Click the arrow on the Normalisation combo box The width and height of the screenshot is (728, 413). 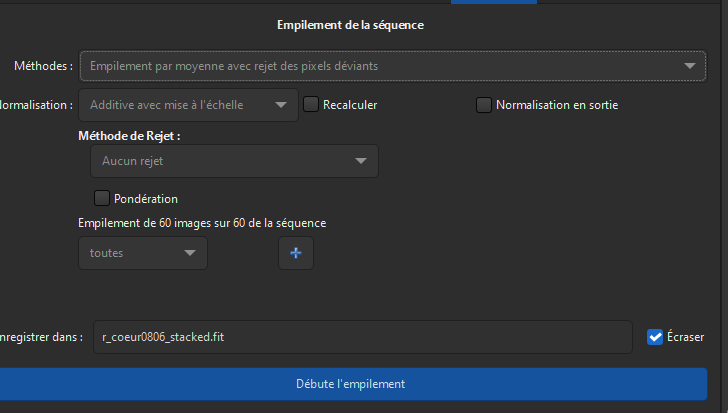pyautogui.click(x=282, y=104)
